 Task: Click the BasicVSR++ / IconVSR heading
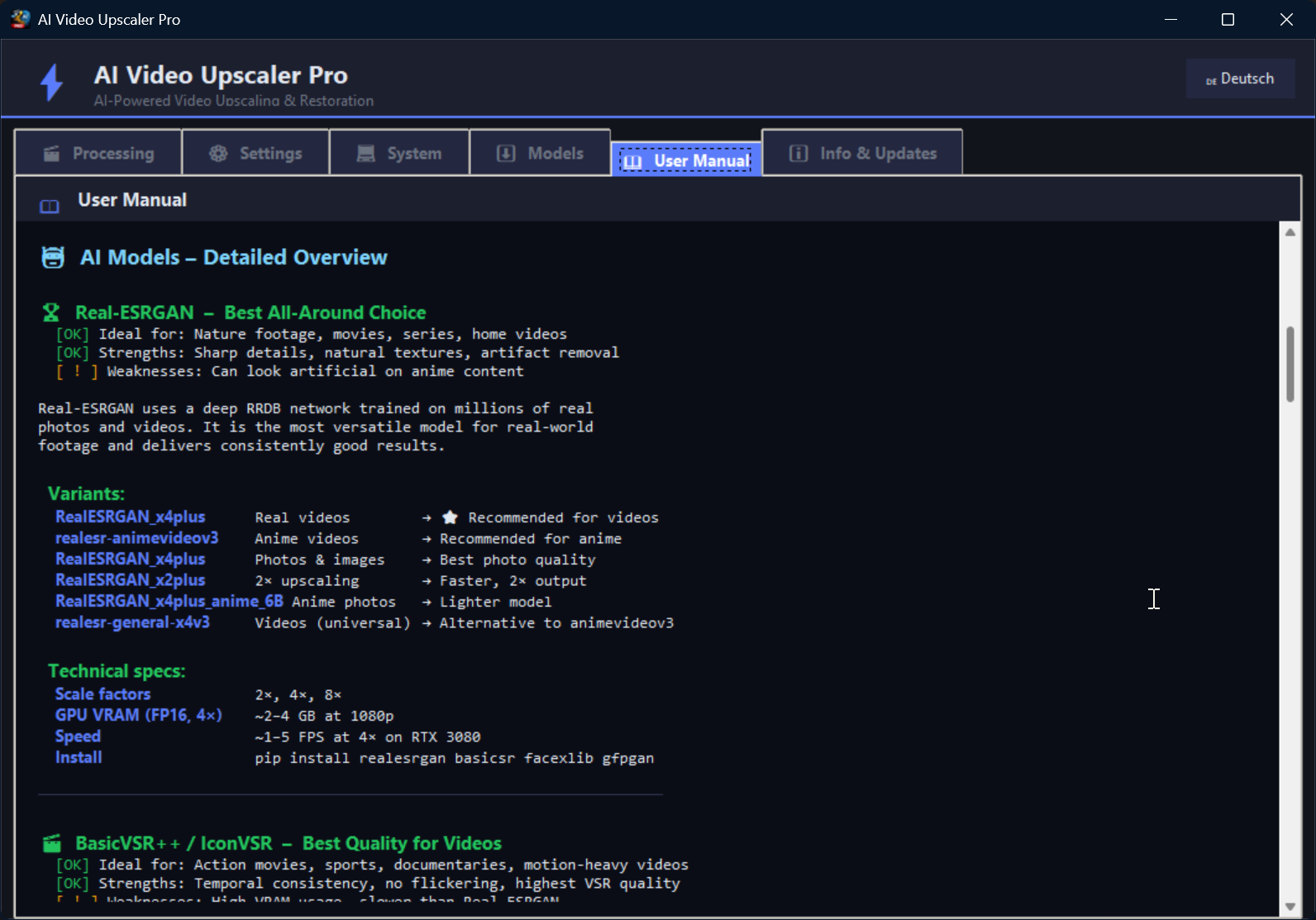click(x=288, y=843)
